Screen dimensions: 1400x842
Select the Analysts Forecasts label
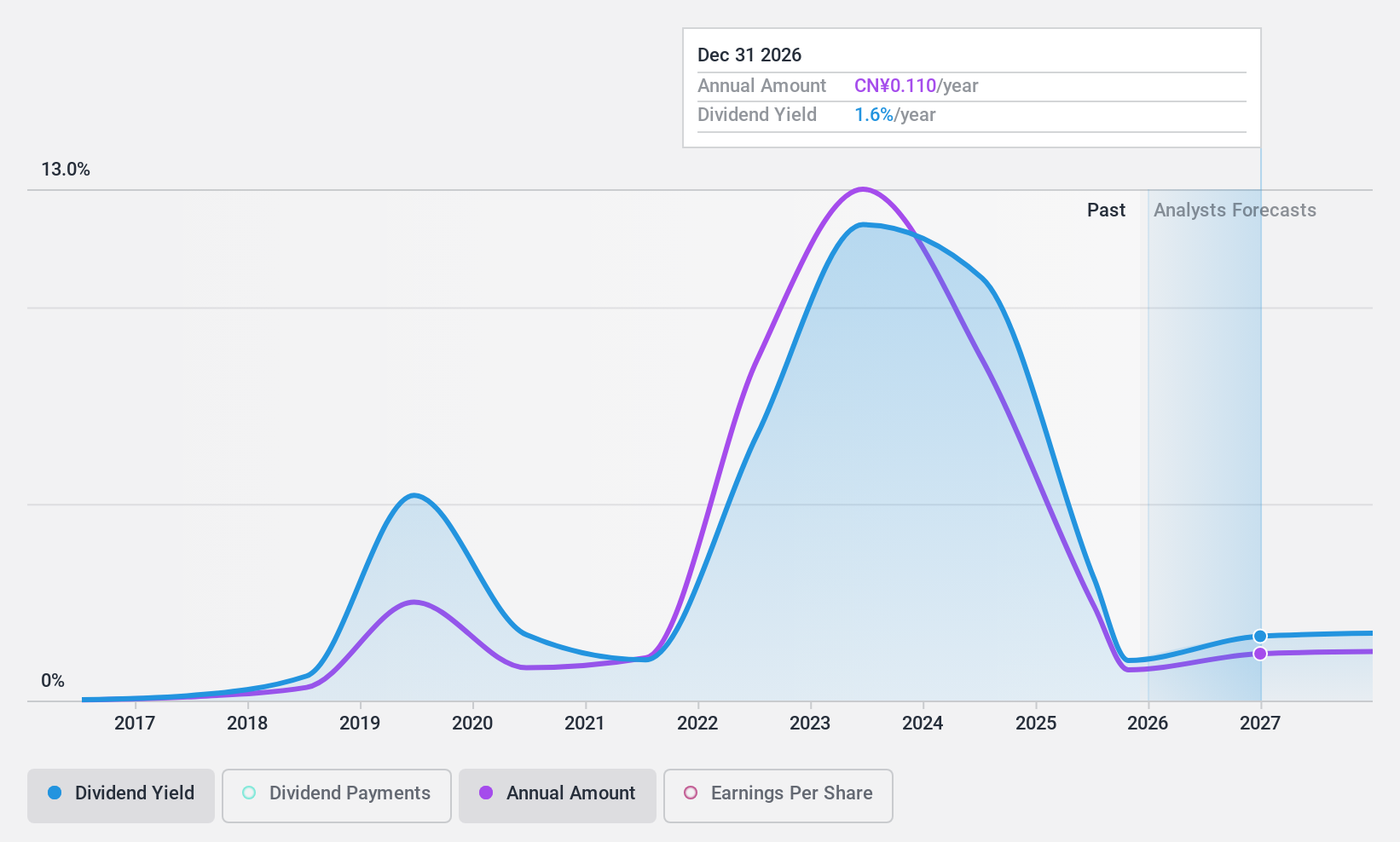(1234, 210)
